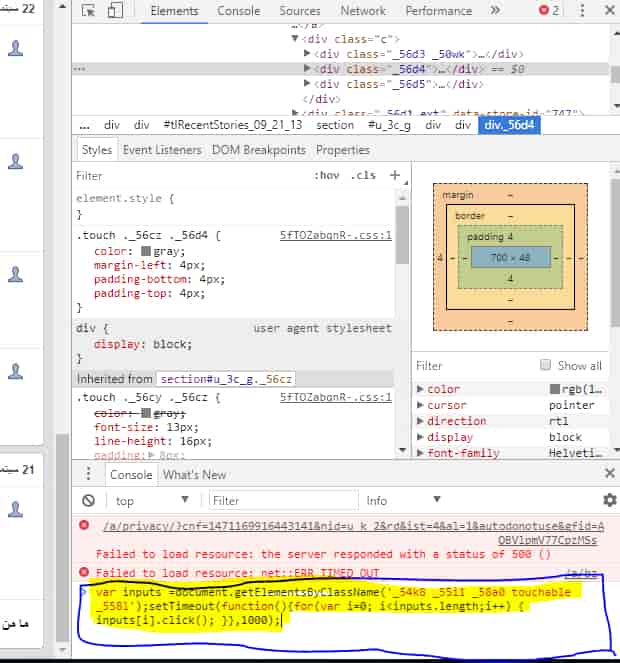Click the display: block declaration
The image size is (620, 663).
click(143, 344)
